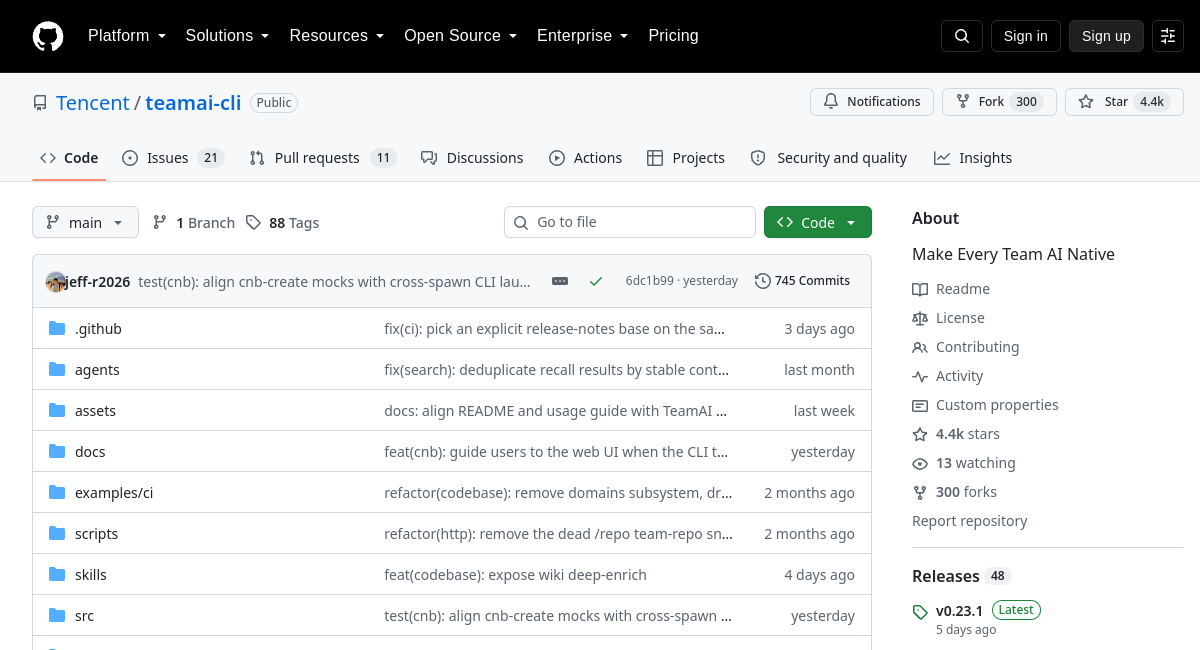Open the teamai-cli repository link
The width and height of the screenshot is (1200, 650).
pos(193,103)
